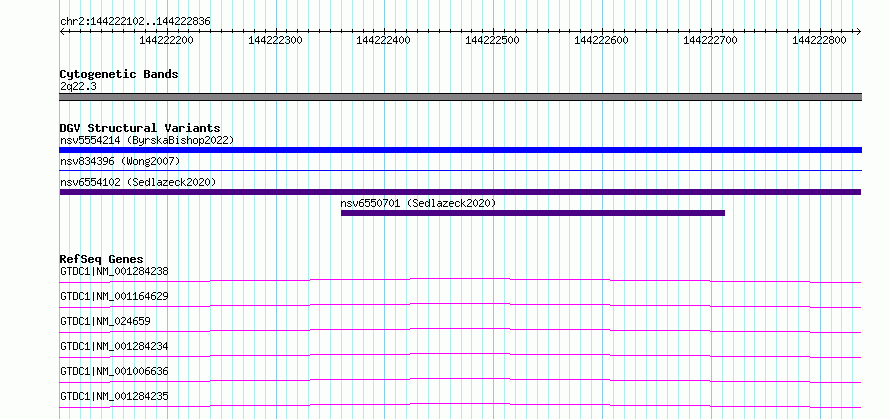Image resolution: width=890 pixels, height=419 pixels.
Task: Click the 144222800 ruler position label
Action: (x=820, y=40)
